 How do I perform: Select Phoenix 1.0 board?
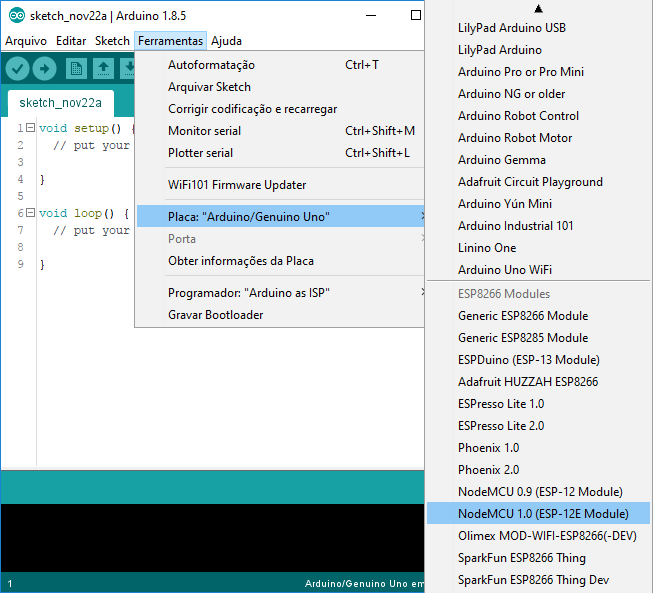538,448
